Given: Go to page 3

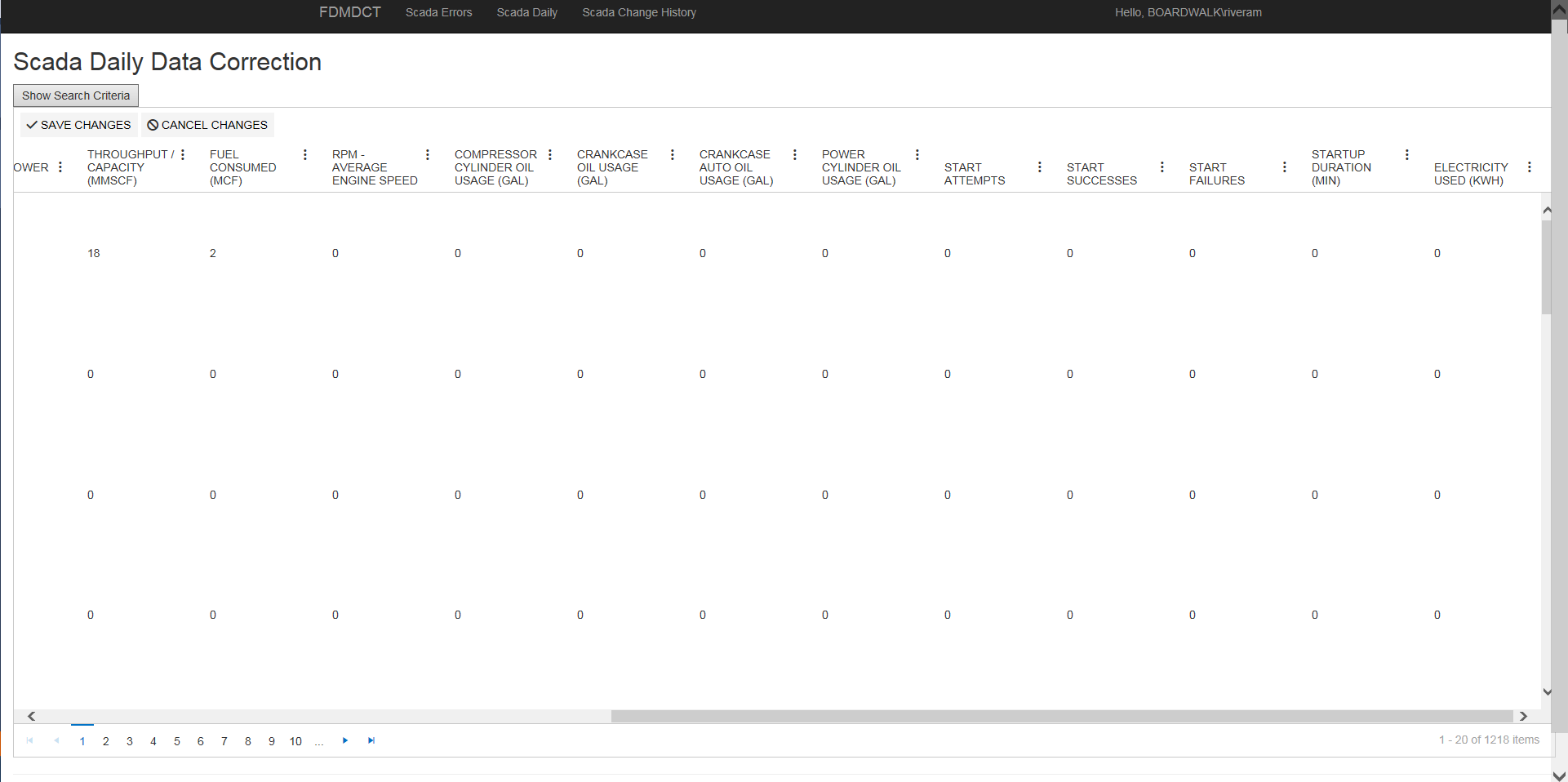Looking at the screenshot, I should coord(130,741).
